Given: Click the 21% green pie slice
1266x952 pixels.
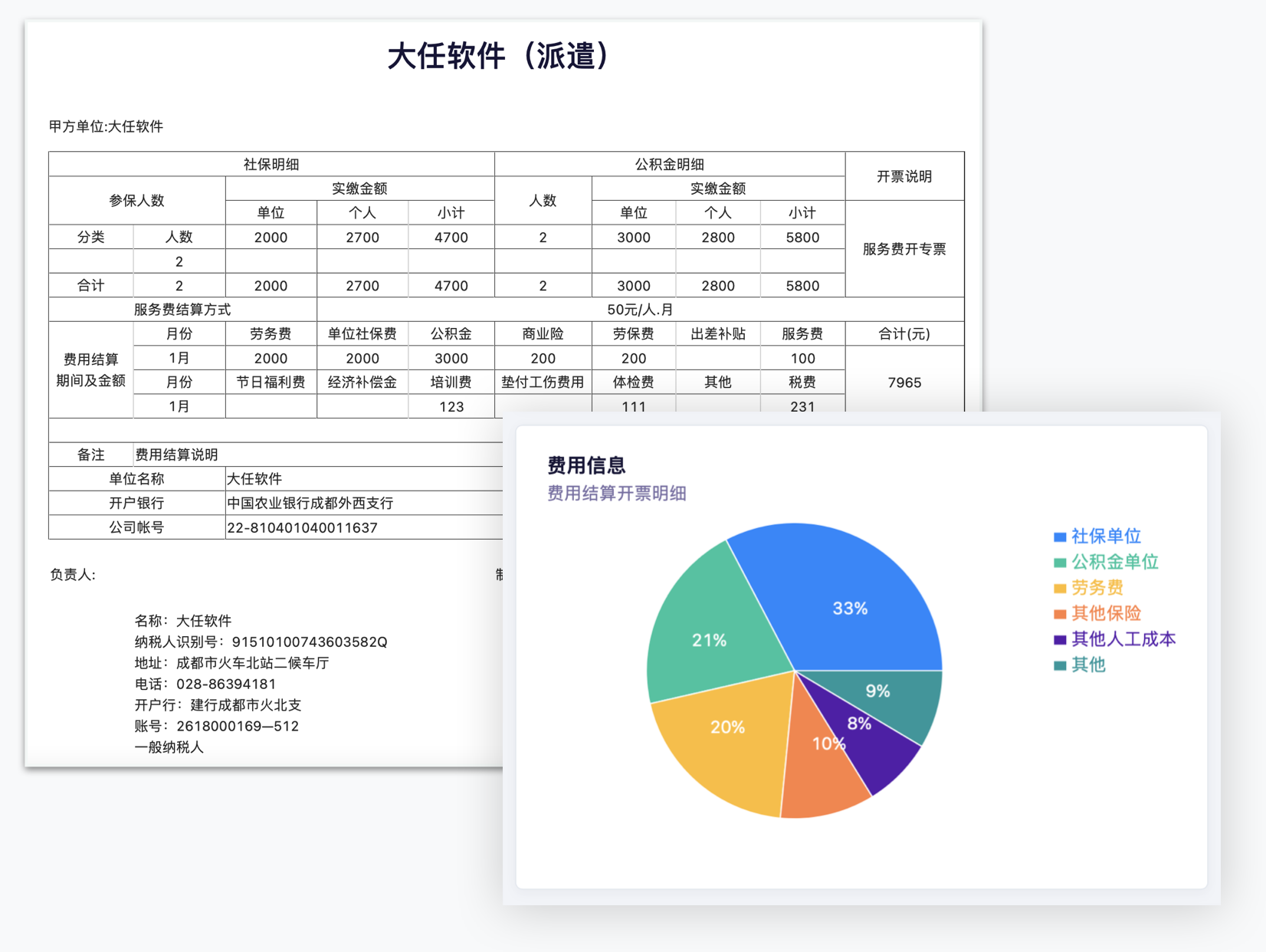Looking at the screenshot, I should pos(709,640).
